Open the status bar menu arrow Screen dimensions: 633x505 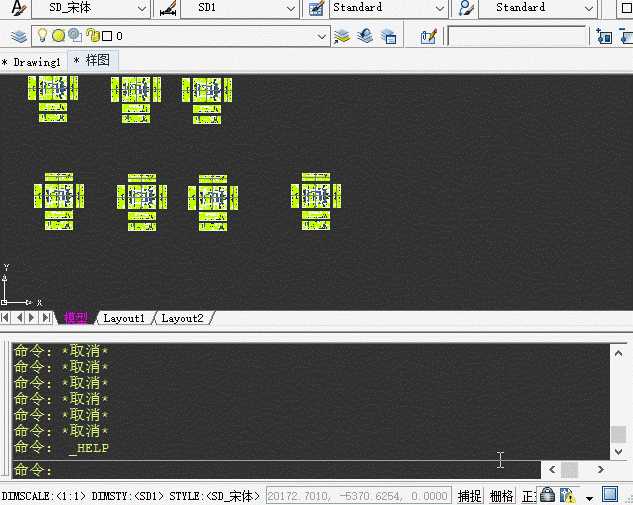click(x=589, y=498)
